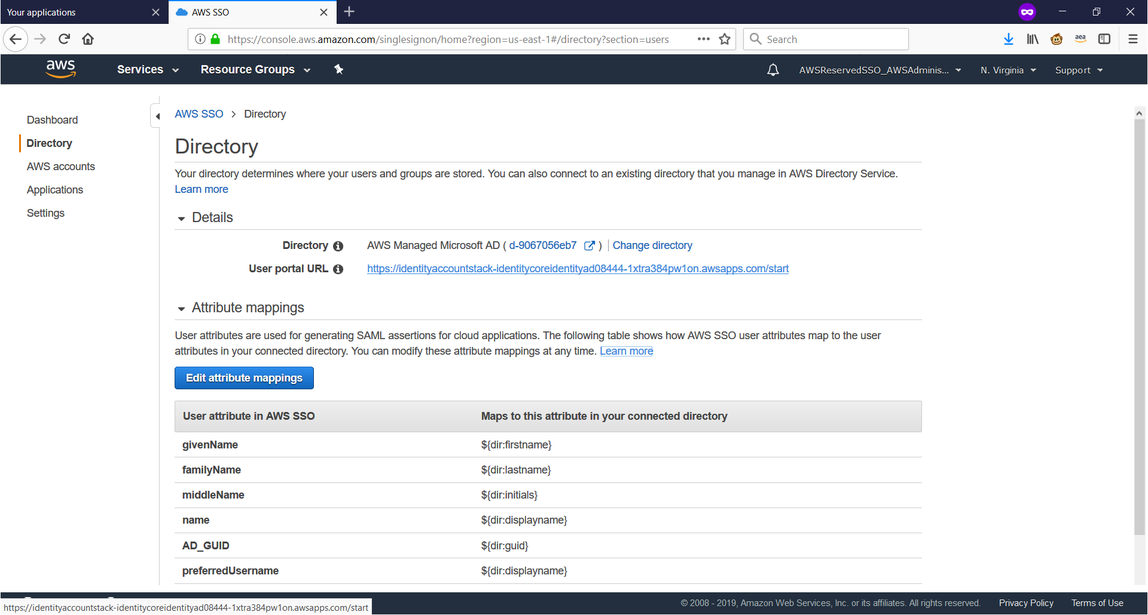Click the private browsing mask icon

click(x=1027, y=12)
